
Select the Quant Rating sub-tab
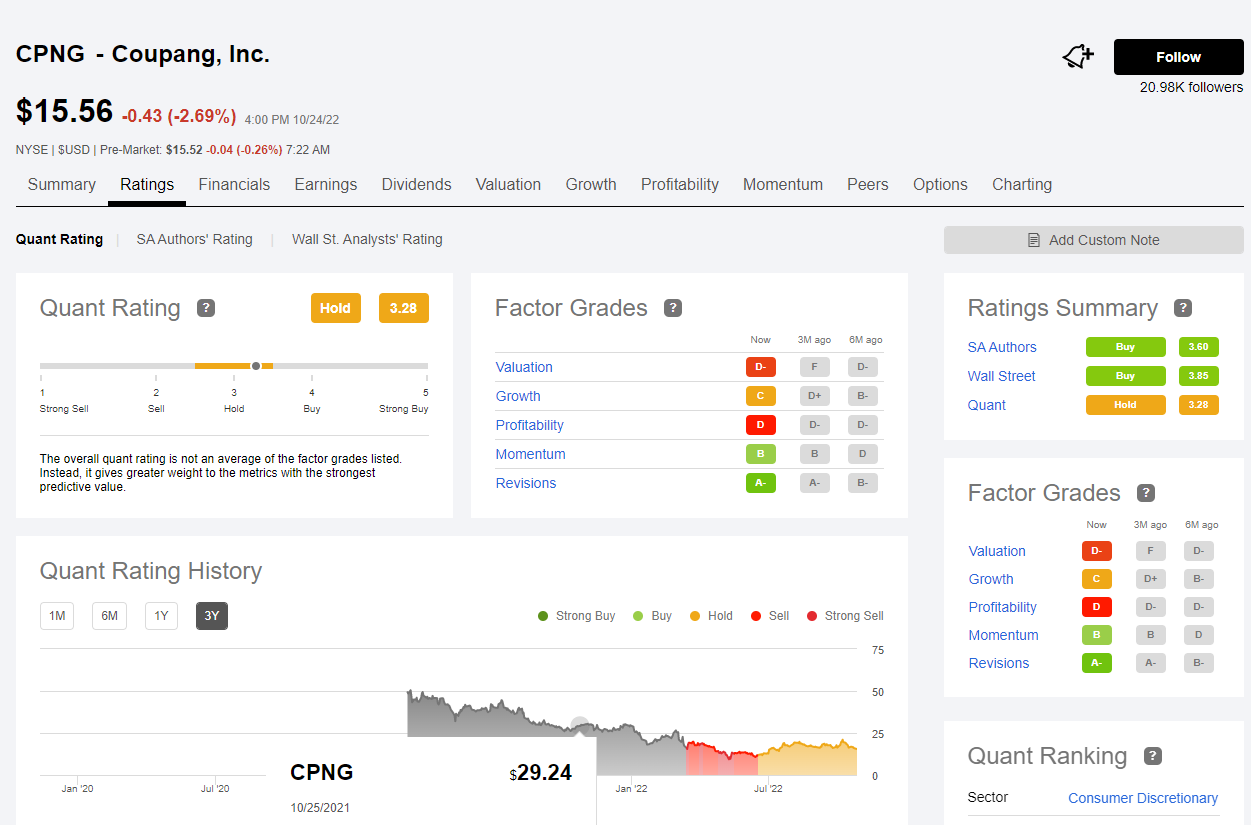59,239
